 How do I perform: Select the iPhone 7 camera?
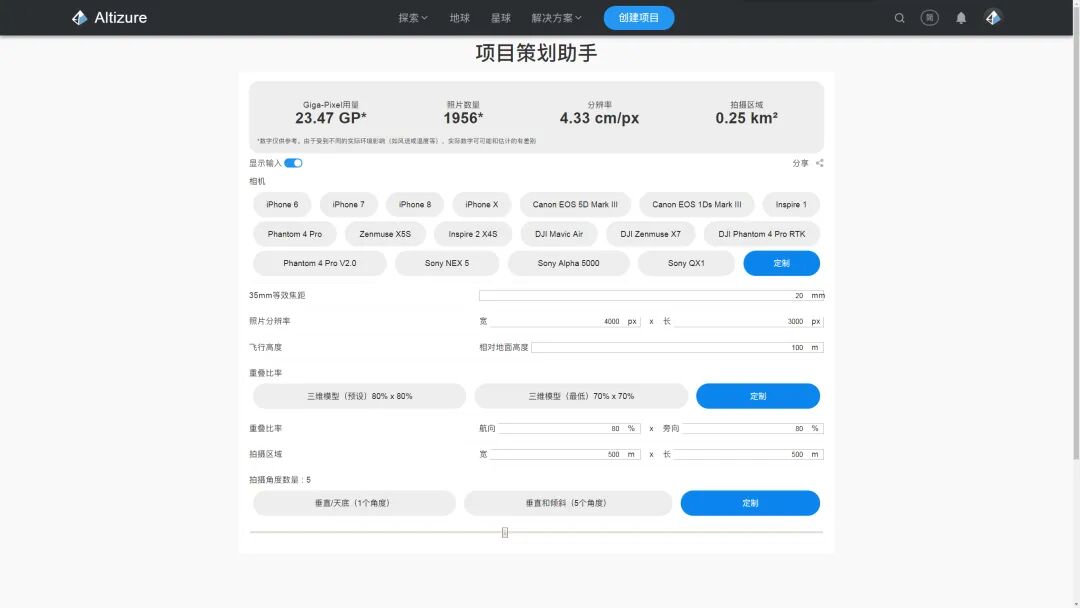[x=349, y=205]
